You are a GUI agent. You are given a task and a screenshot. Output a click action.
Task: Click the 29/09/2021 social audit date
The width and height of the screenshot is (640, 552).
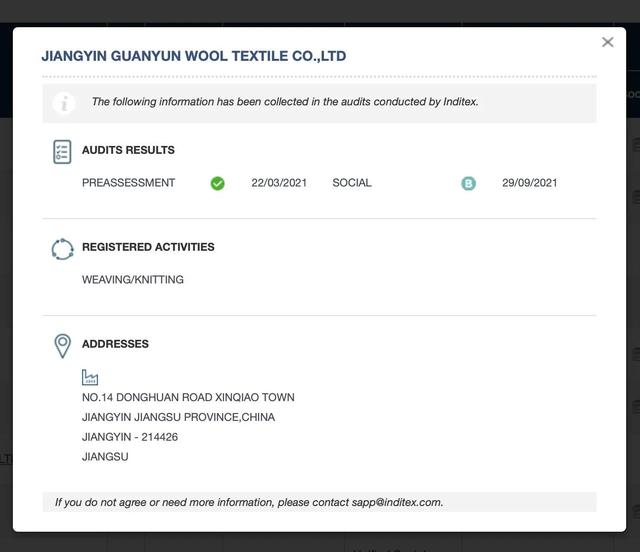click(x=529, y=183)
